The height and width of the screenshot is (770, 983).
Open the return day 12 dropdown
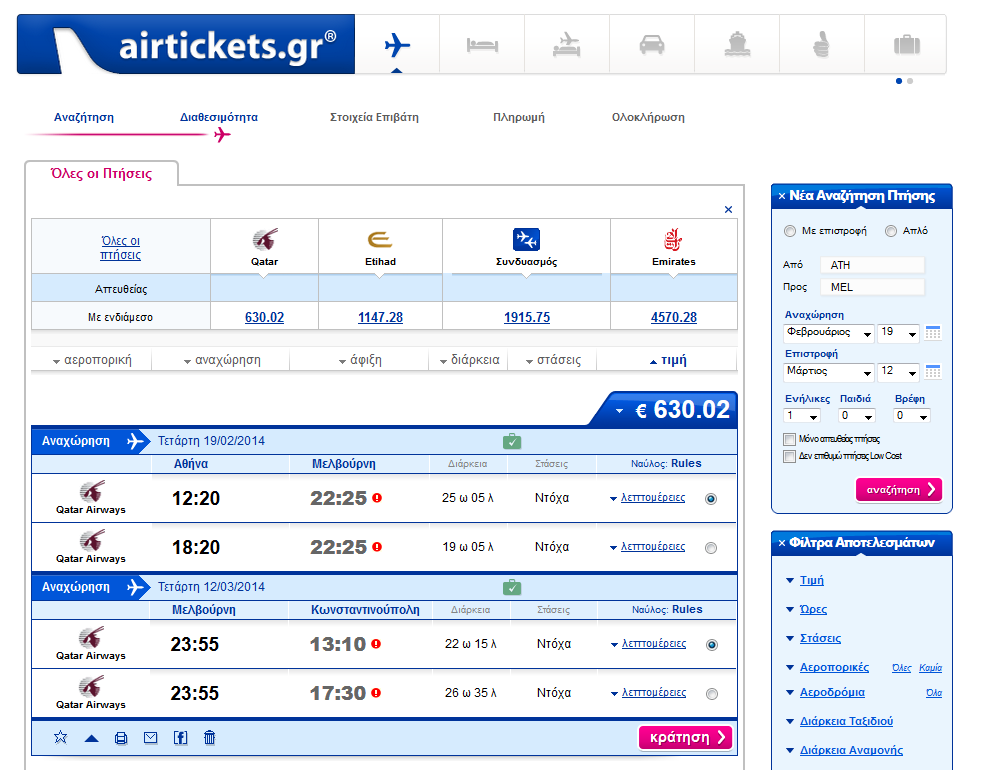(899, 372)
